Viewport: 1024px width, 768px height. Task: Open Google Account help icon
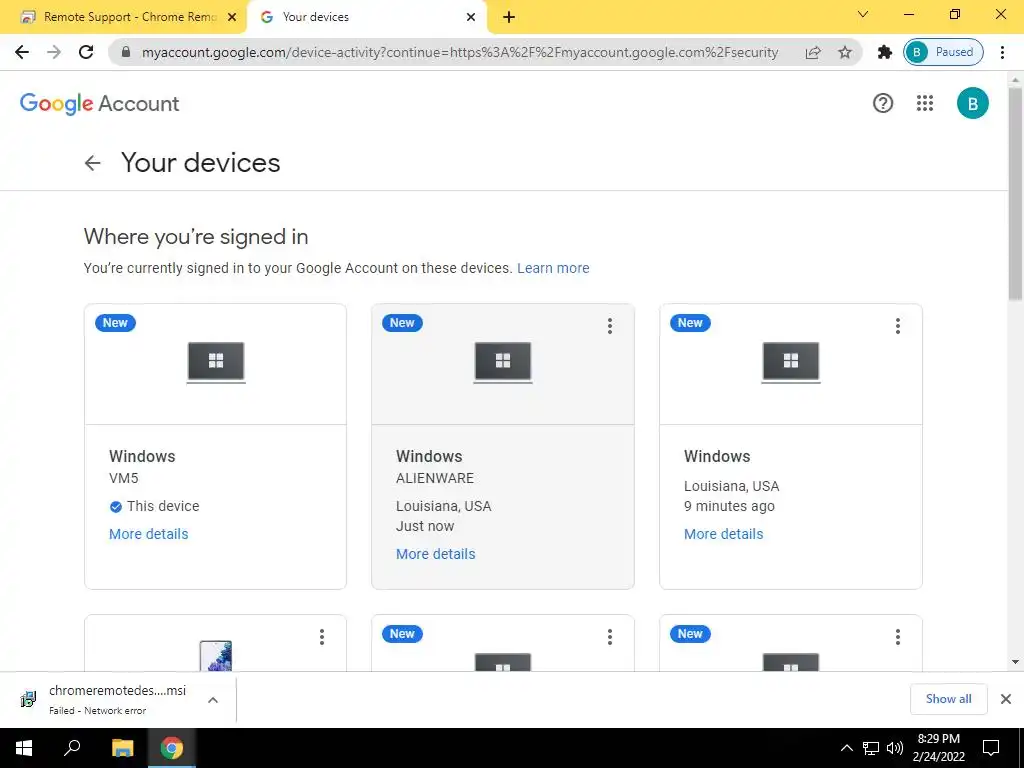(x=883, y=103)
